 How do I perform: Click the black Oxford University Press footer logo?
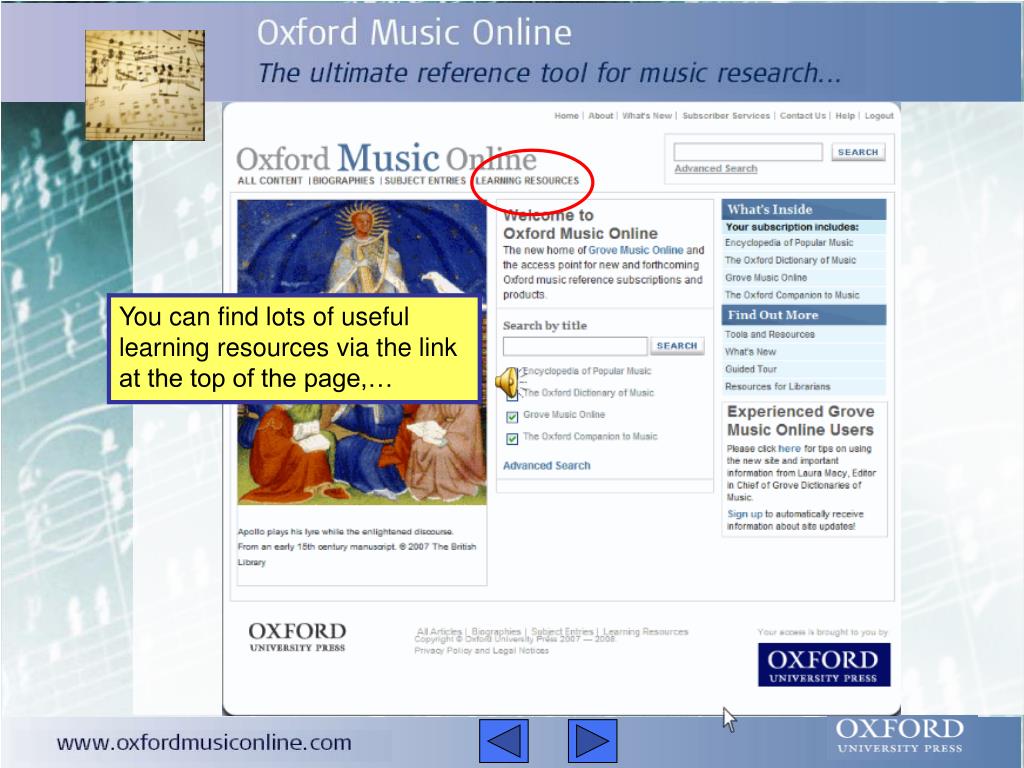coord(297,637)
